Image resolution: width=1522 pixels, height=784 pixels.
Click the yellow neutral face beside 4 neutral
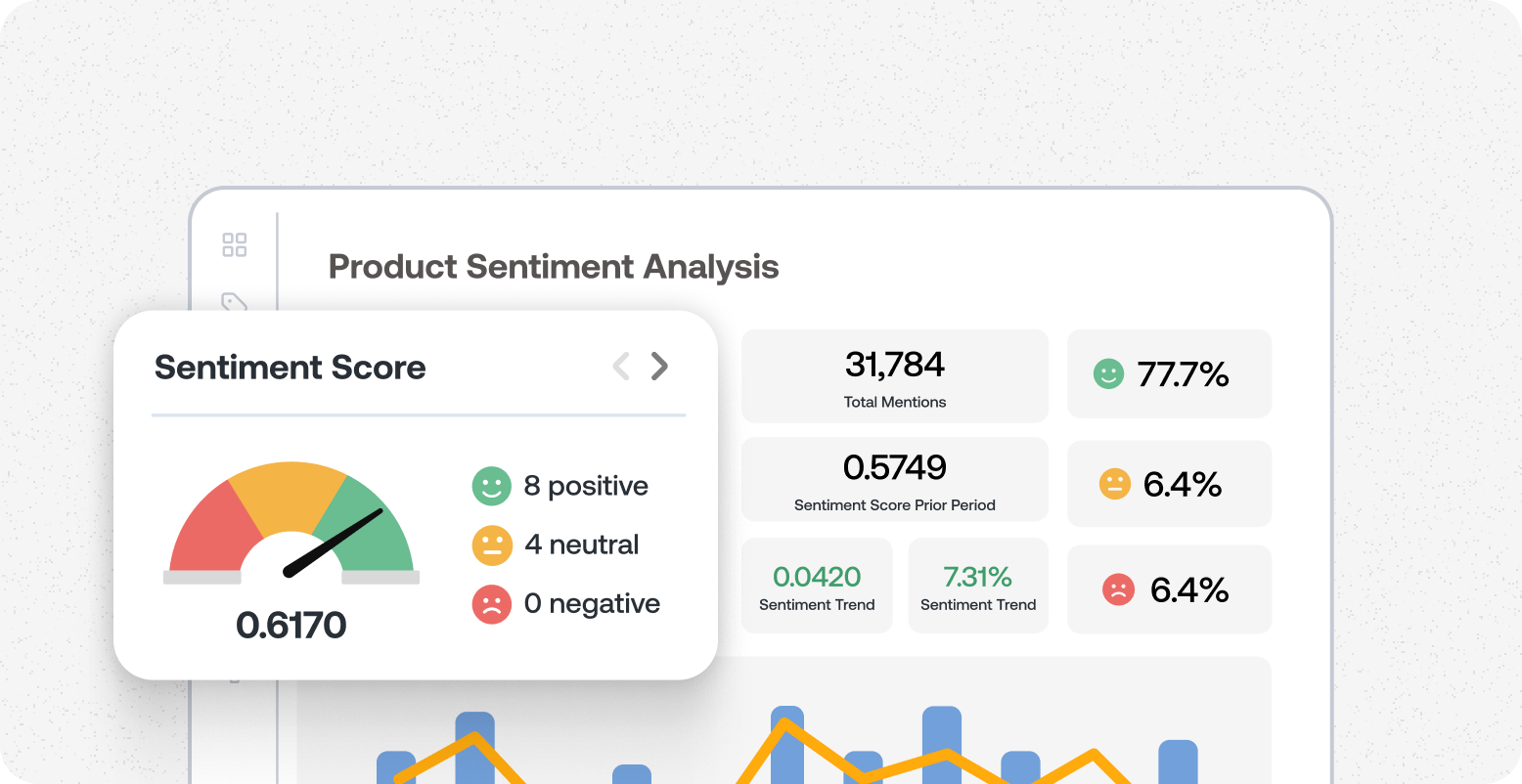point(491,544)
